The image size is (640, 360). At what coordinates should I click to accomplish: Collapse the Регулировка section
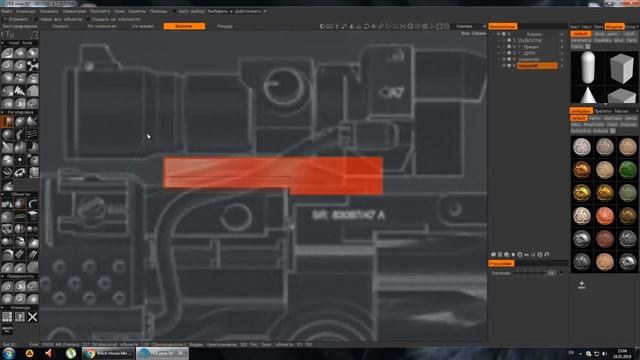(2, 112)
